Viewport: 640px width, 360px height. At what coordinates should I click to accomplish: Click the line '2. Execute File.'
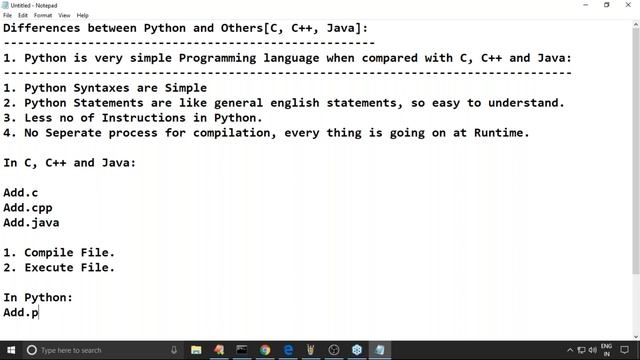click(x=59, y=268)
